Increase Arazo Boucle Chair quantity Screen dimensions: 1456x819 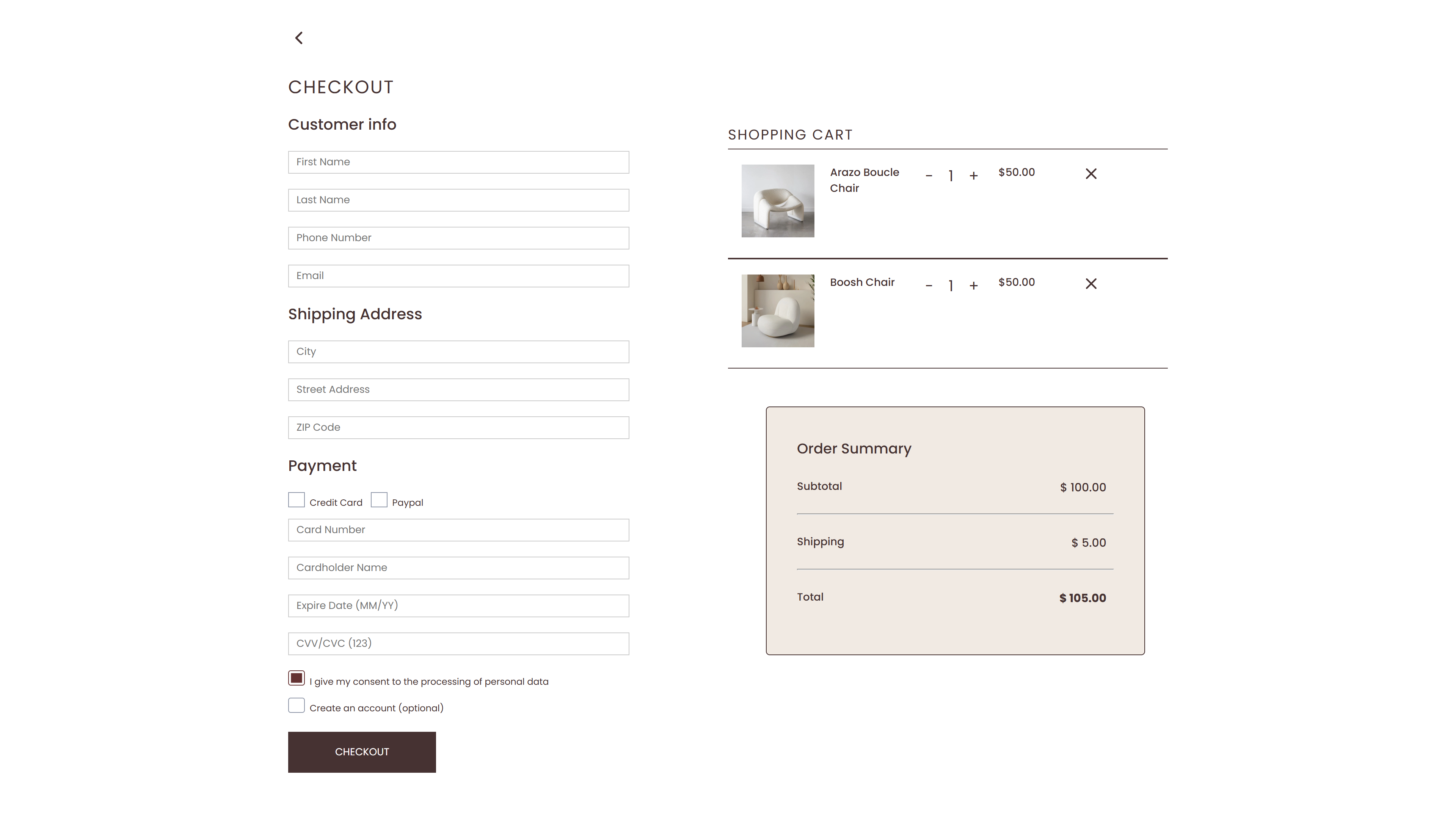[x=973, y=176]
